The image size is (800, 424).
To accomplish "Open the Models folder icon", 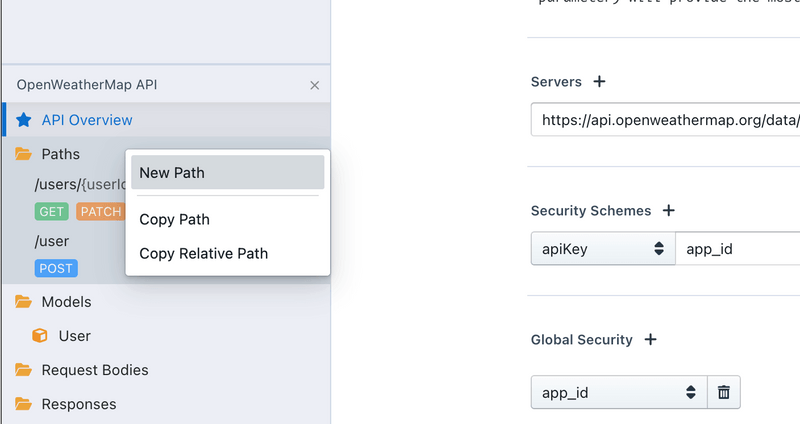I will tap(24, 302).
